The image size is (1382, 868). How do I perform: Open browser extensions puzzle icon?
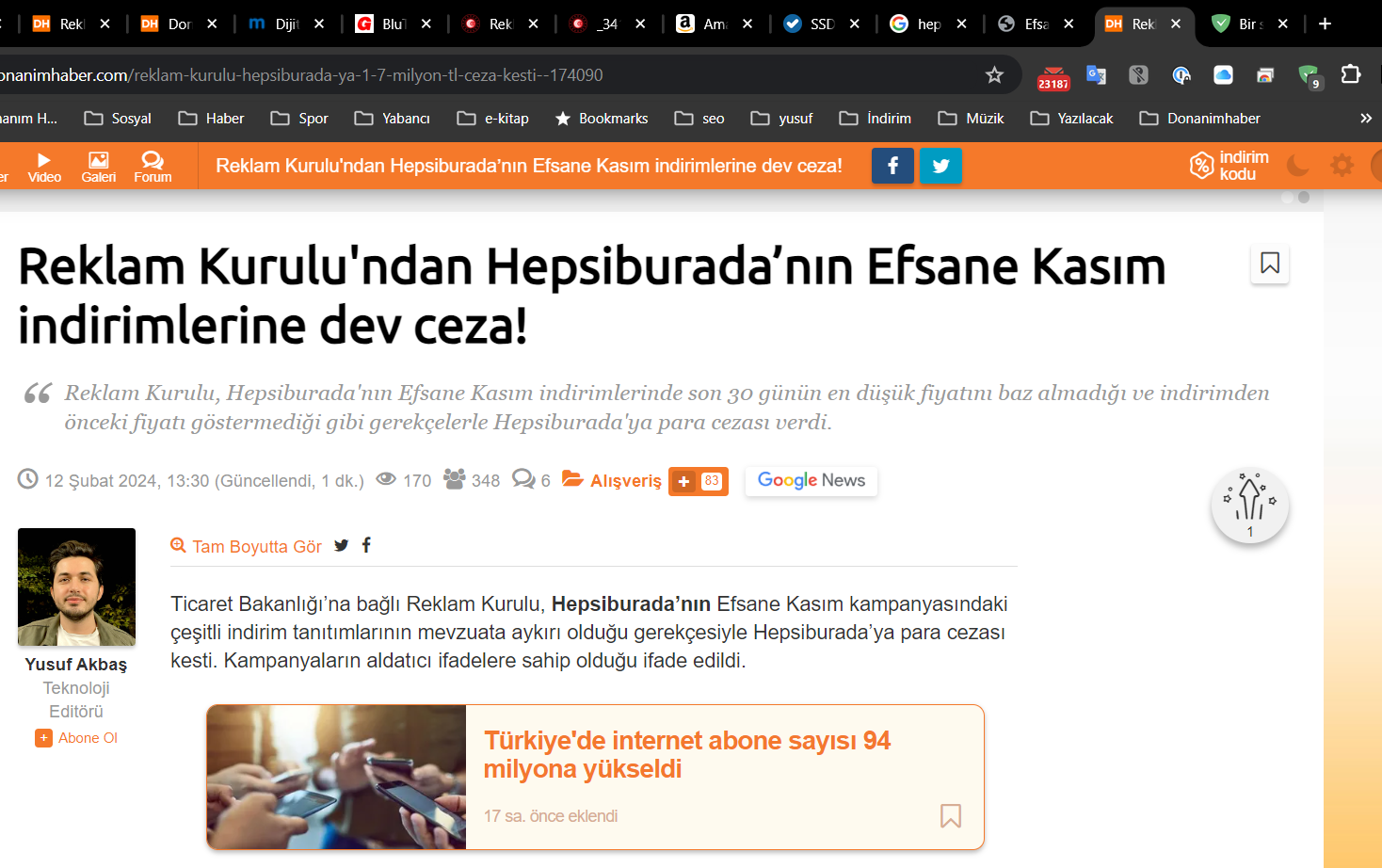click(x=1350, y=75)
